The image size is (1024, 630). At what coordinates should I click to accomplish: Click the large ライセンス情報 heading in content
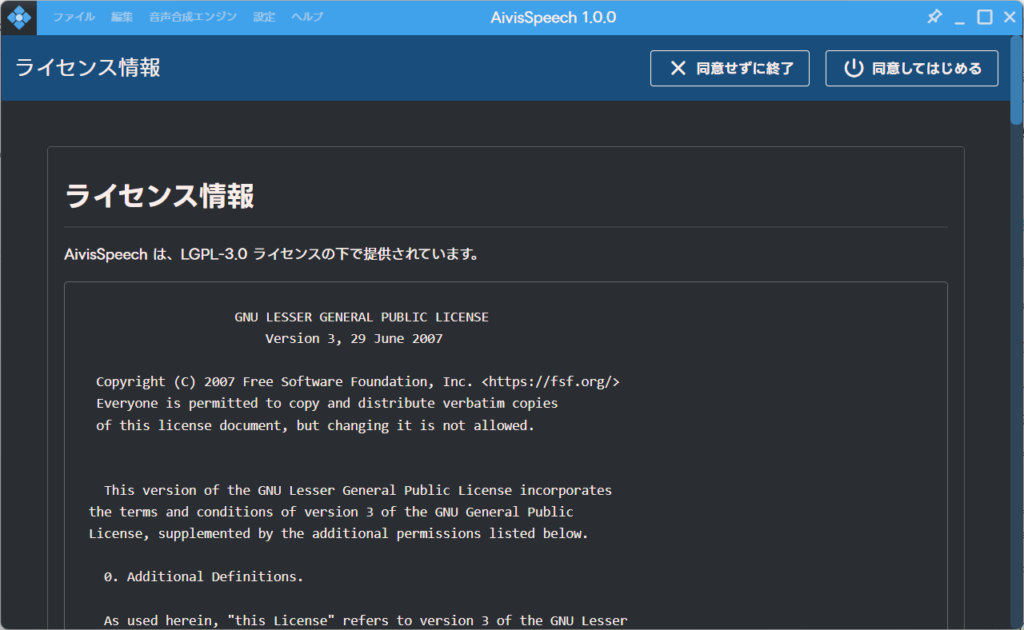[x=159, y=196]
